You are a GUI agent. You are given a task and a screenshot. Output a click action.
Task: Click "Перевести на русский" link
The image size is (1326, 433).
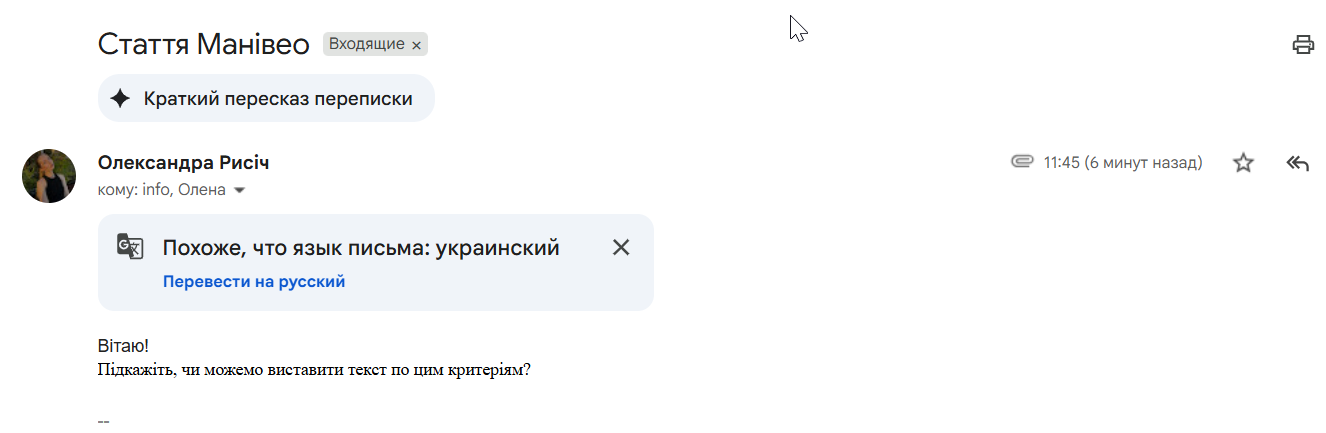(254, 282)
